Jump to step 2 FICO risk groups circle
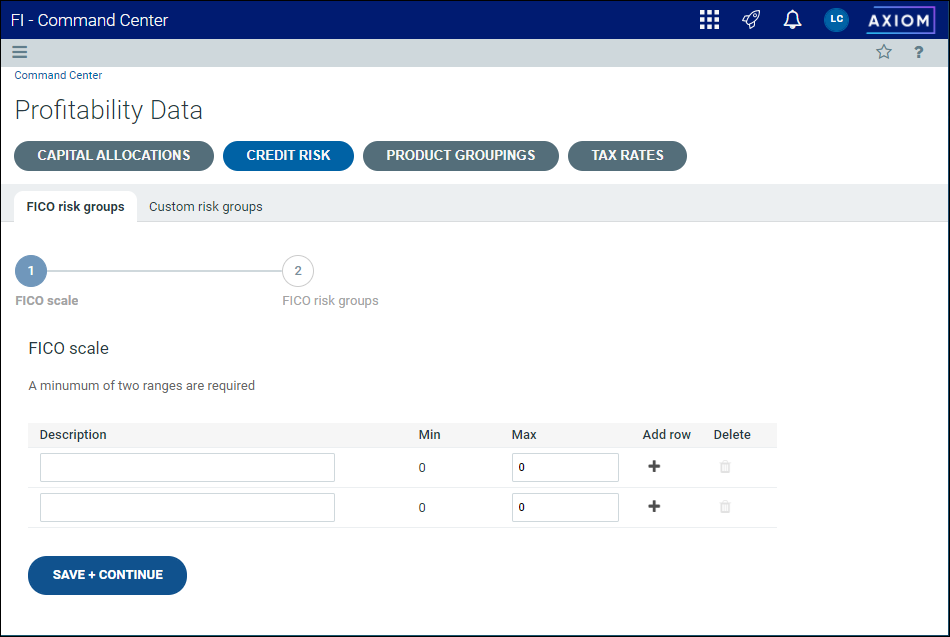 click(x=298, y=271)
